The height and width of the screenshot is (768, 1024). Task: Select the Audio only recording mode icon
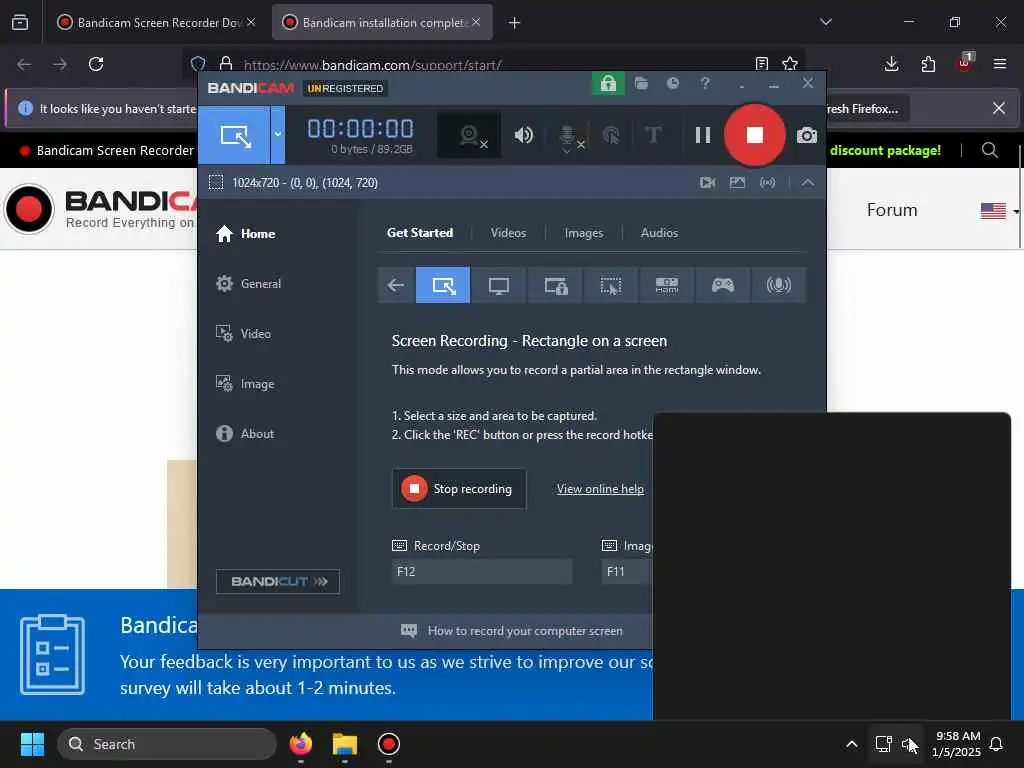778,285
